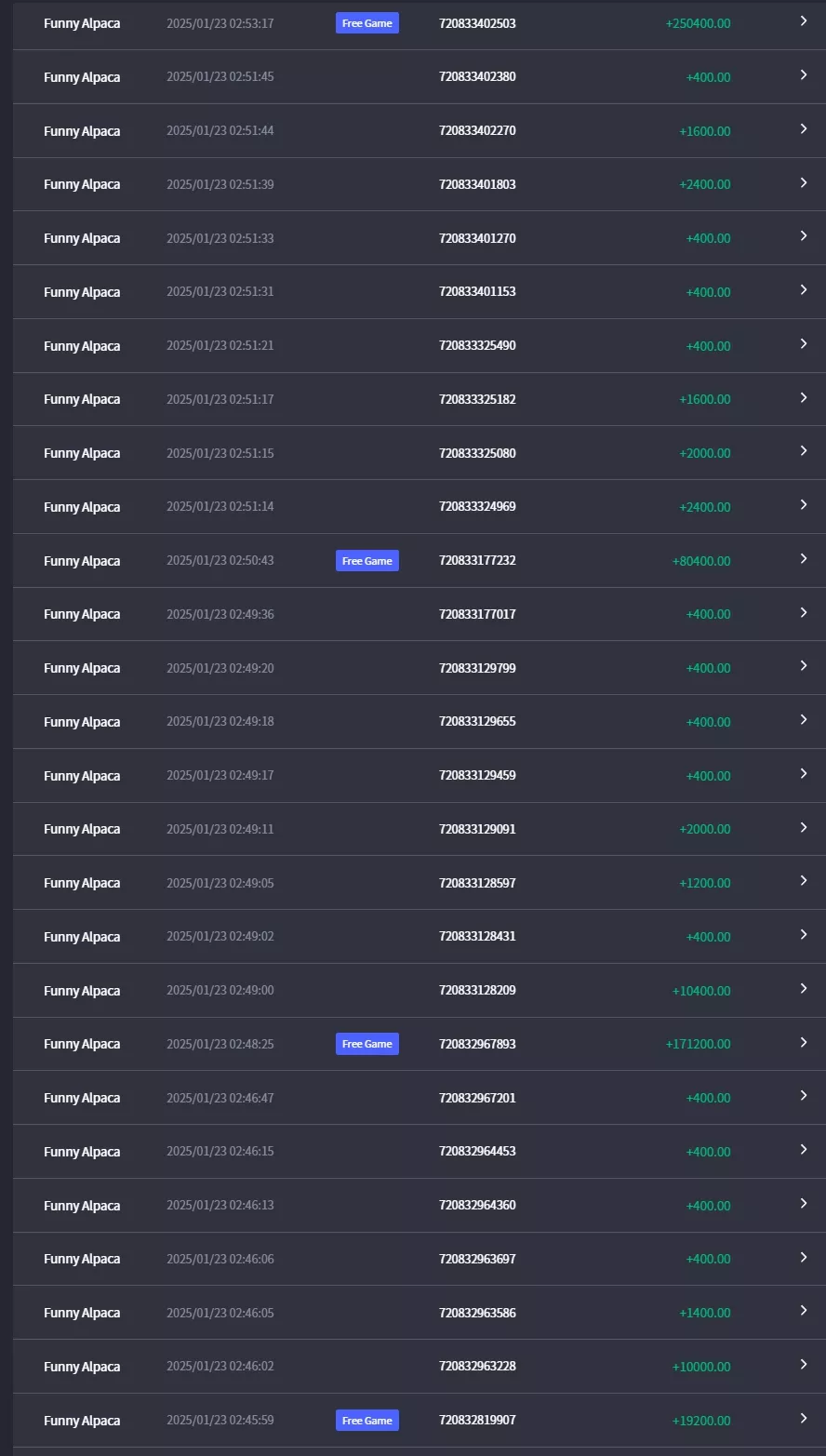Viewport: 826px width, 1456px height.
Task: Click the Free Game badge at 02:53:17
Action: (x=367, y=23)
